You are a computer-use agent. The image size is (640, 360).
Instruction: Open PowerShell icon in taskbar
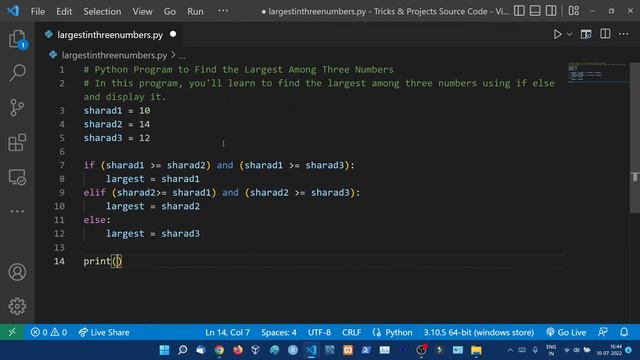366,350
